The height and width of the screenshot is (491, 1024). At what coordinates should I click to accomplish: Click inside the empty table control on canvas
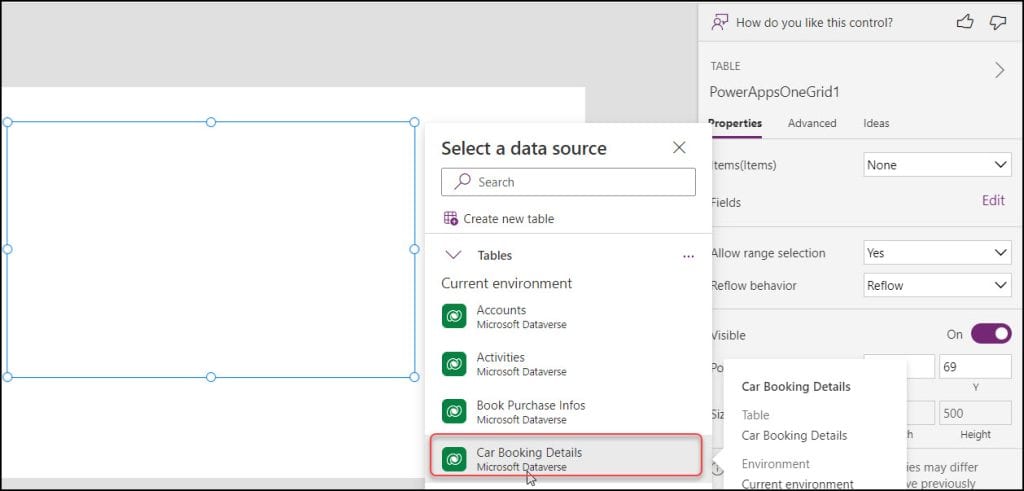pos(211,249)
